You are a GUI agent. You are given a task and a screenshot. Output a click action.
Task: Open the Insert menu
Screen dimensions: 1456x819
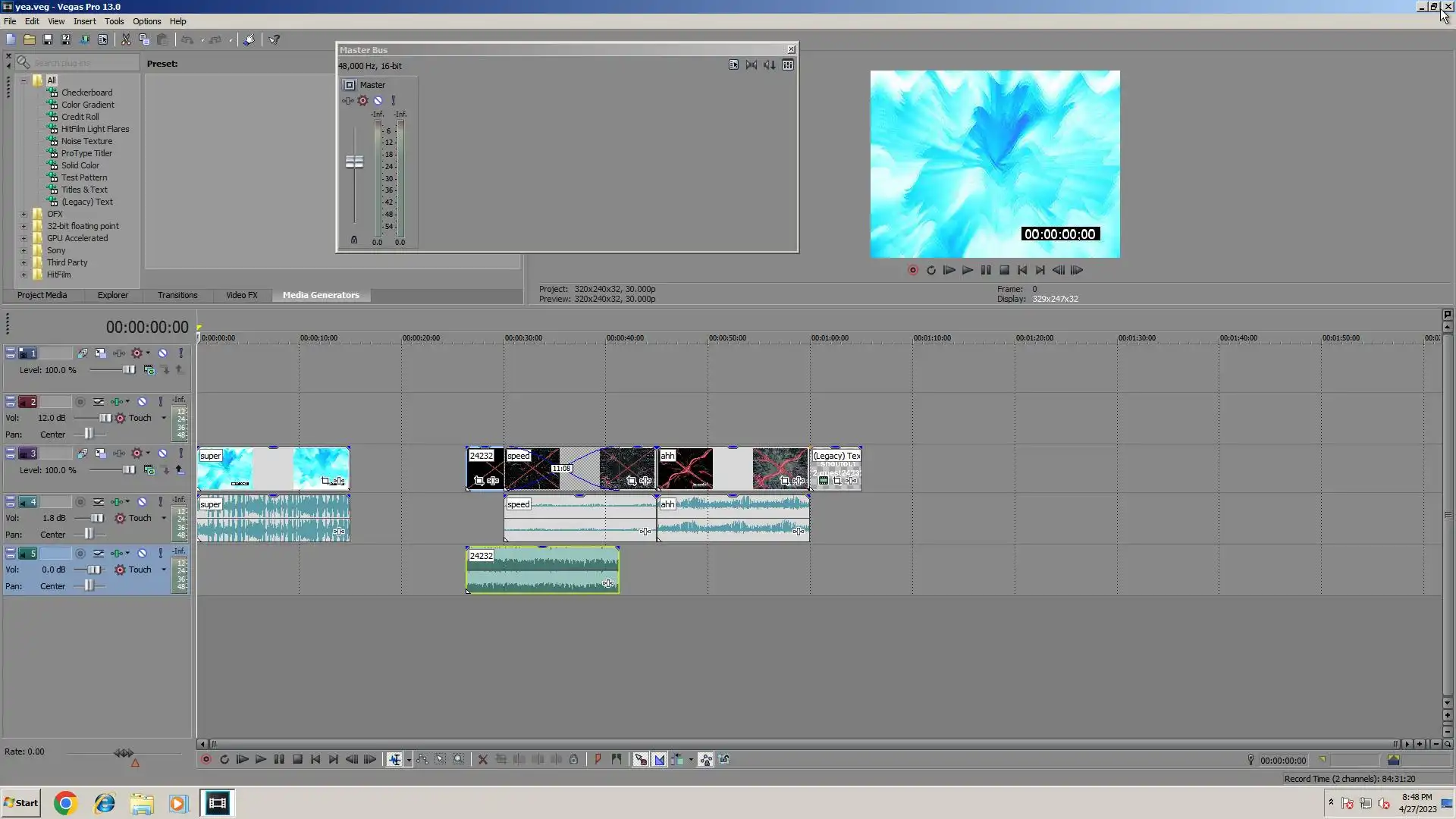coord(84,21)
